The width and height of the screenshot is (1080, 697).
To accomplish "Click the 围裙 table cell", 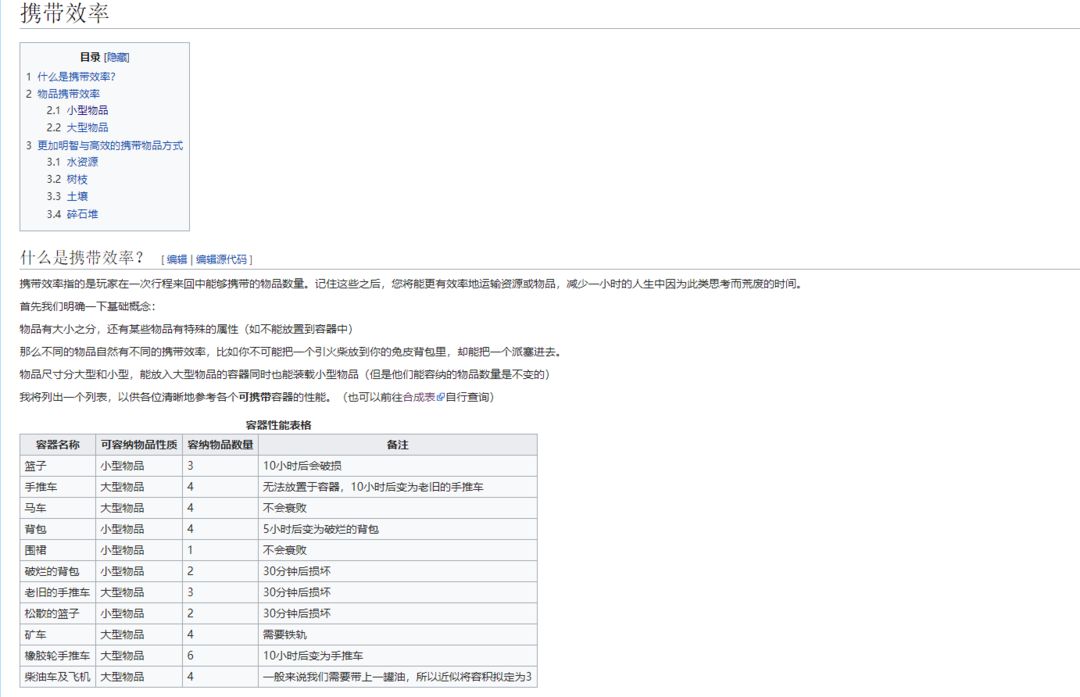I will 58,550.
